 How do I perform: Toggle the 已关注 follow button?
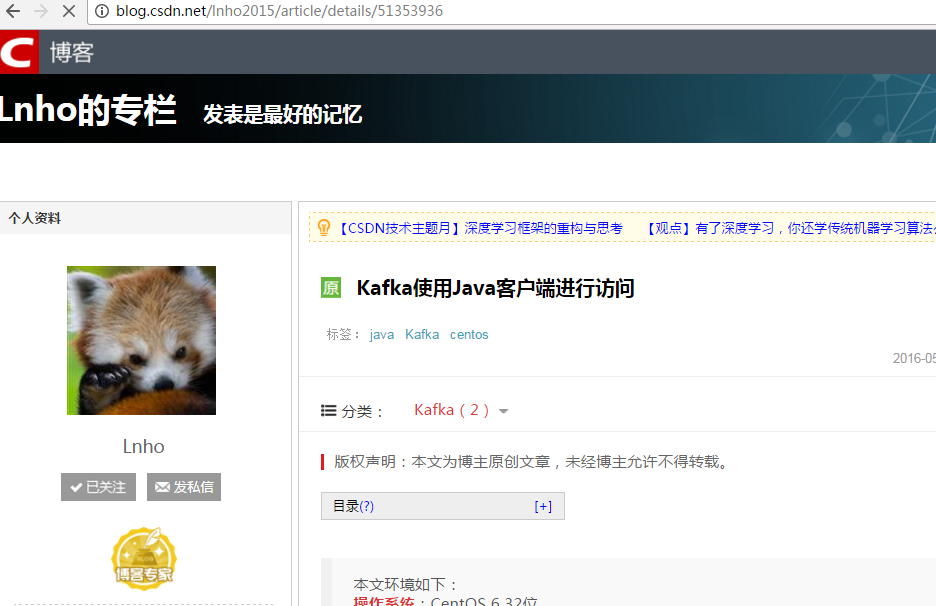98,487
